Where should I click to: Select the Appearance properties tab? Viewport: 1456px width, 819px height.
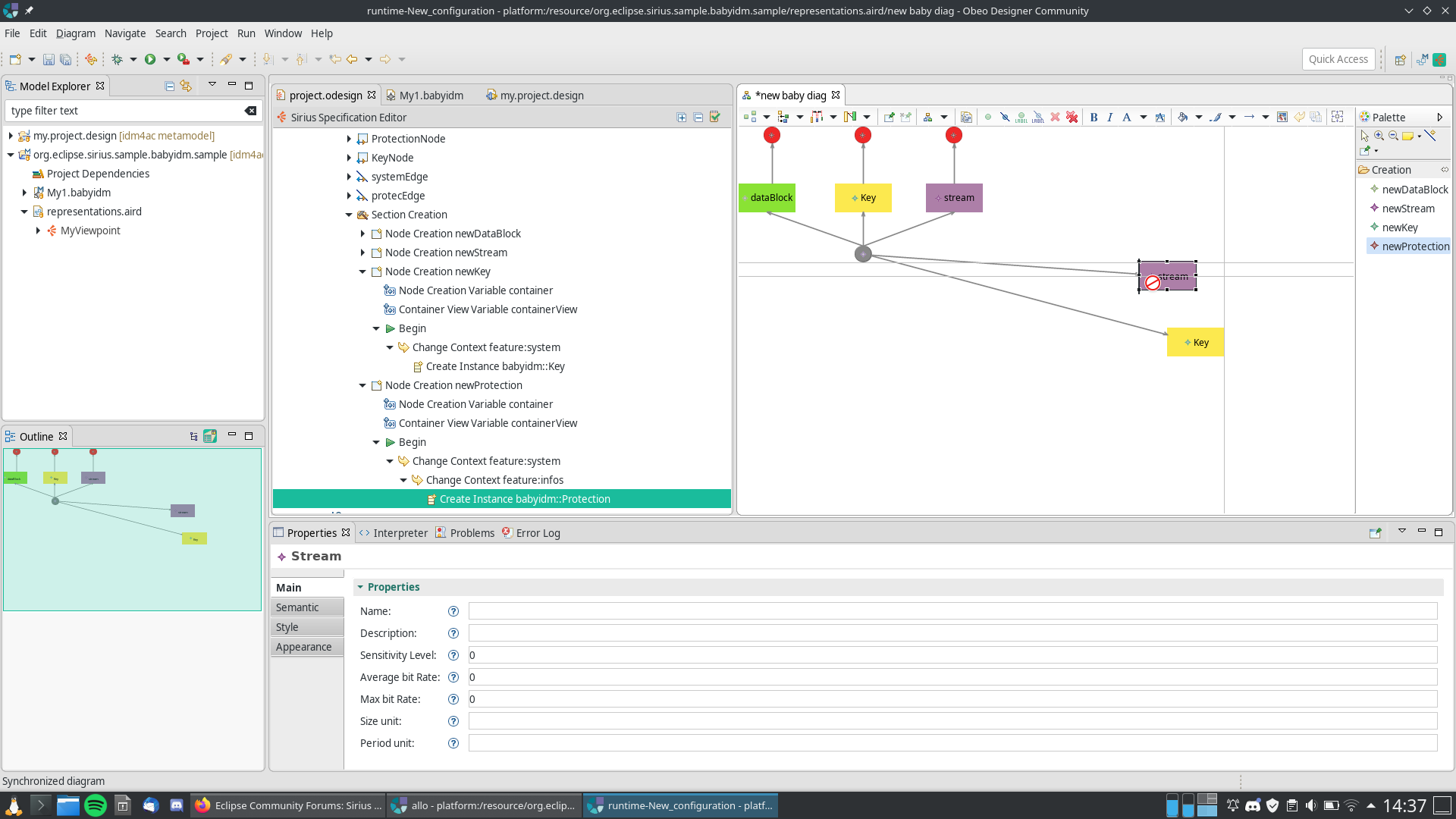tap(307, 647)
